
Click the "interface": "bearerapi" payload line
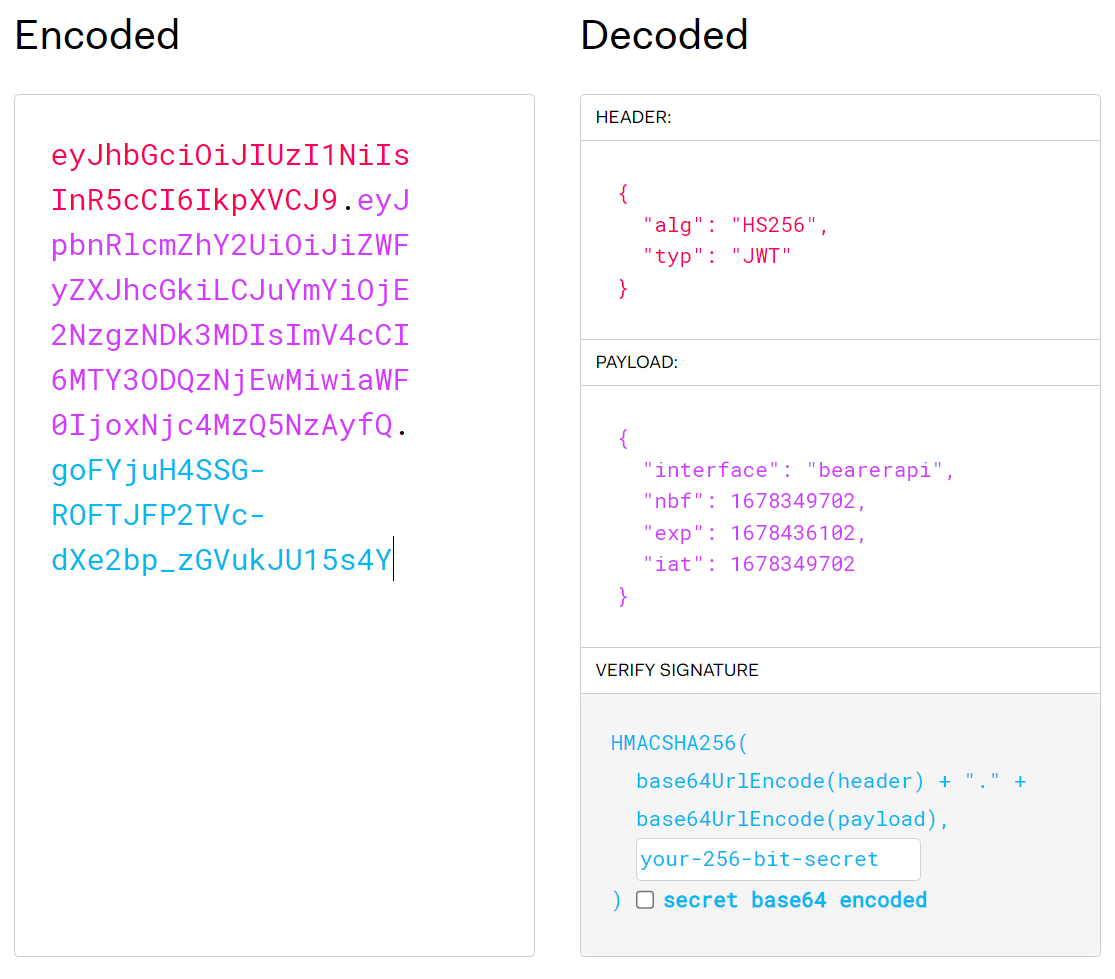798,470
